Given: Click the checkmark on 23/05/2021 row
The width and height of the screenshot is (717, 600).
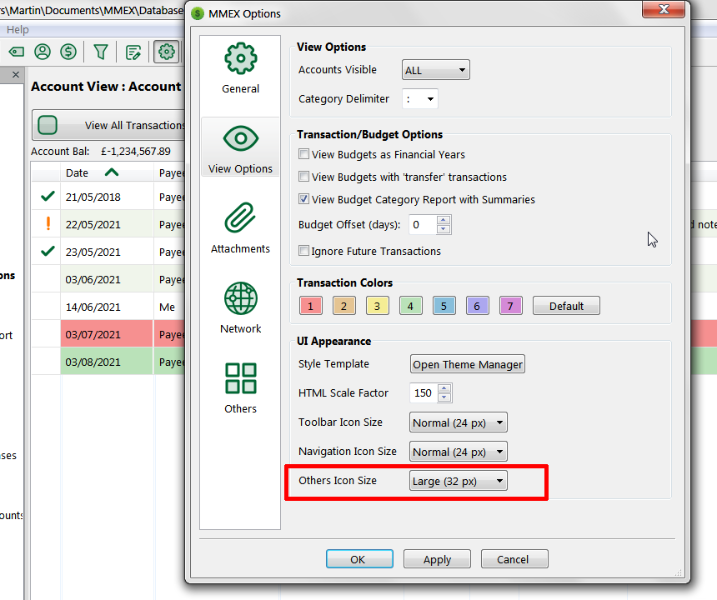Looking at the screenshot, I should 48,251.
